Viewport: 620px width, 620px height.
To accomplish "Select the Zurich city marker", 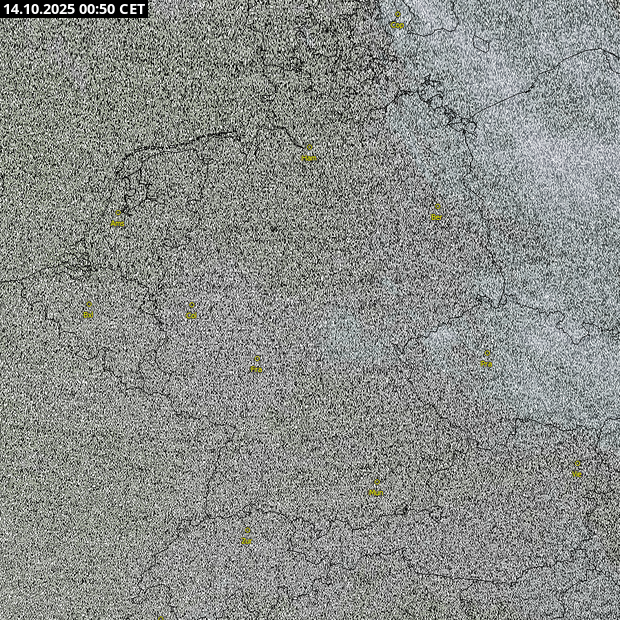I will point(246,531).
